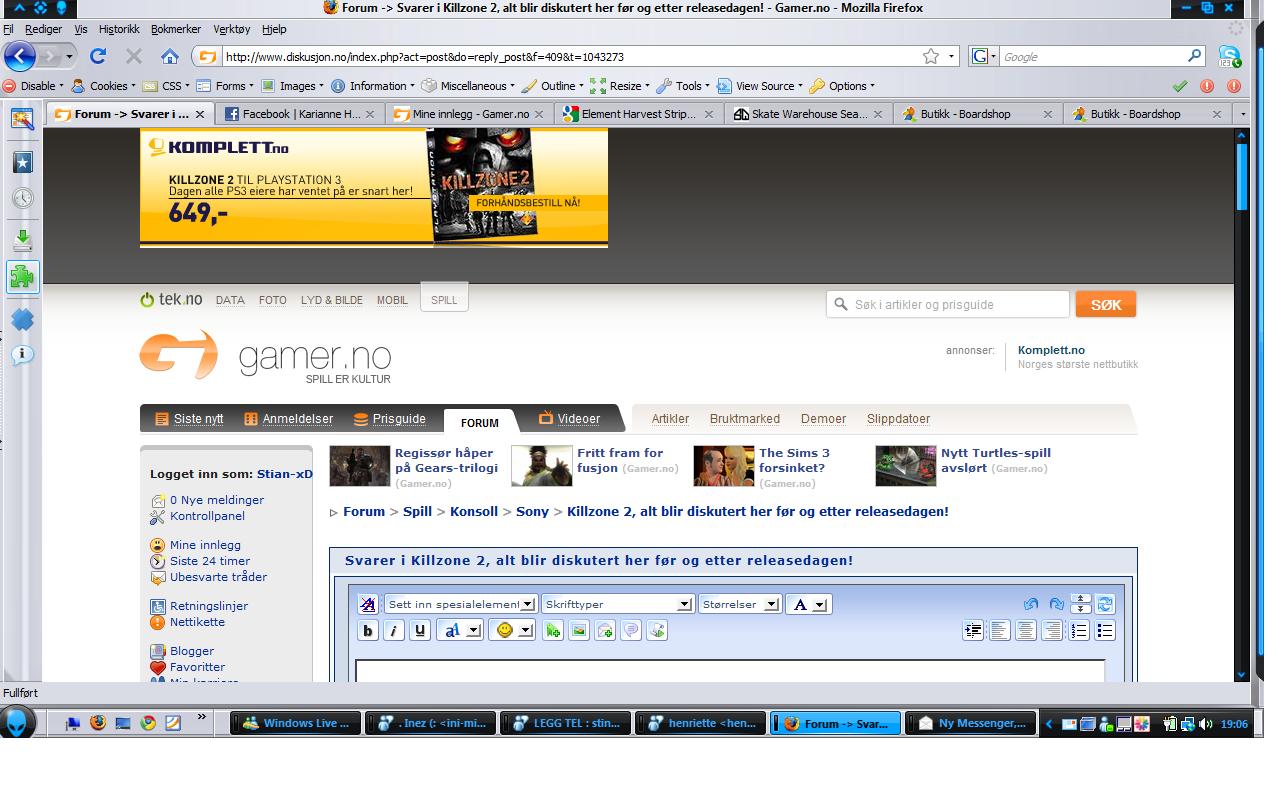
Task: Go to the home page via house icon
Action: (170, 57)
